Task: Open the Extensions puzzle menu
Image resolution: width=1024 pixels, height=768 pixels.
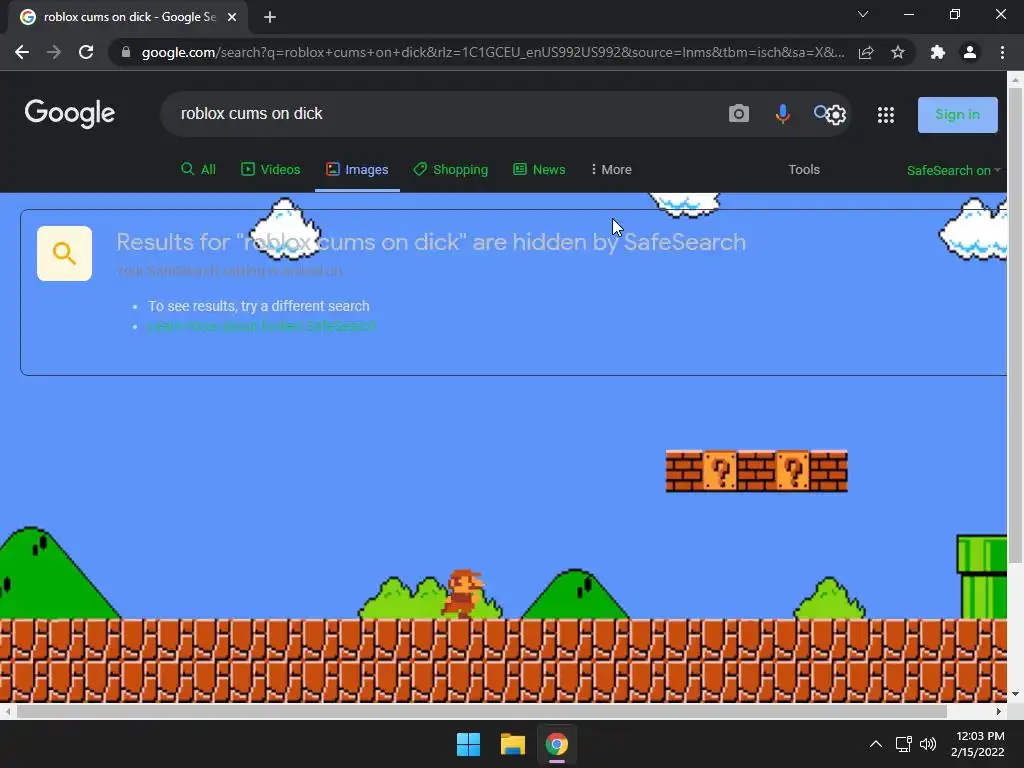Action: click(x=938, y=52)
